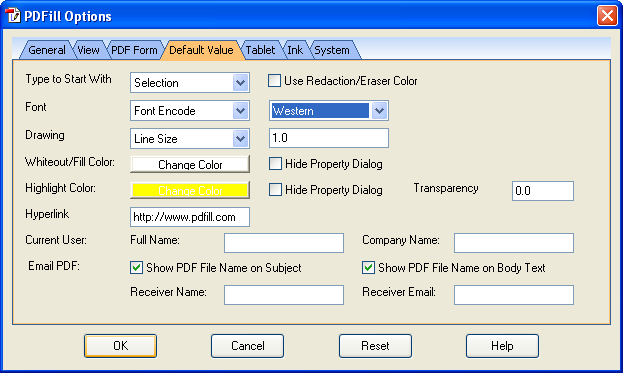623x373 pixels.
Task: Expand the Font Encode dropdown
Action: click(190, 110)
